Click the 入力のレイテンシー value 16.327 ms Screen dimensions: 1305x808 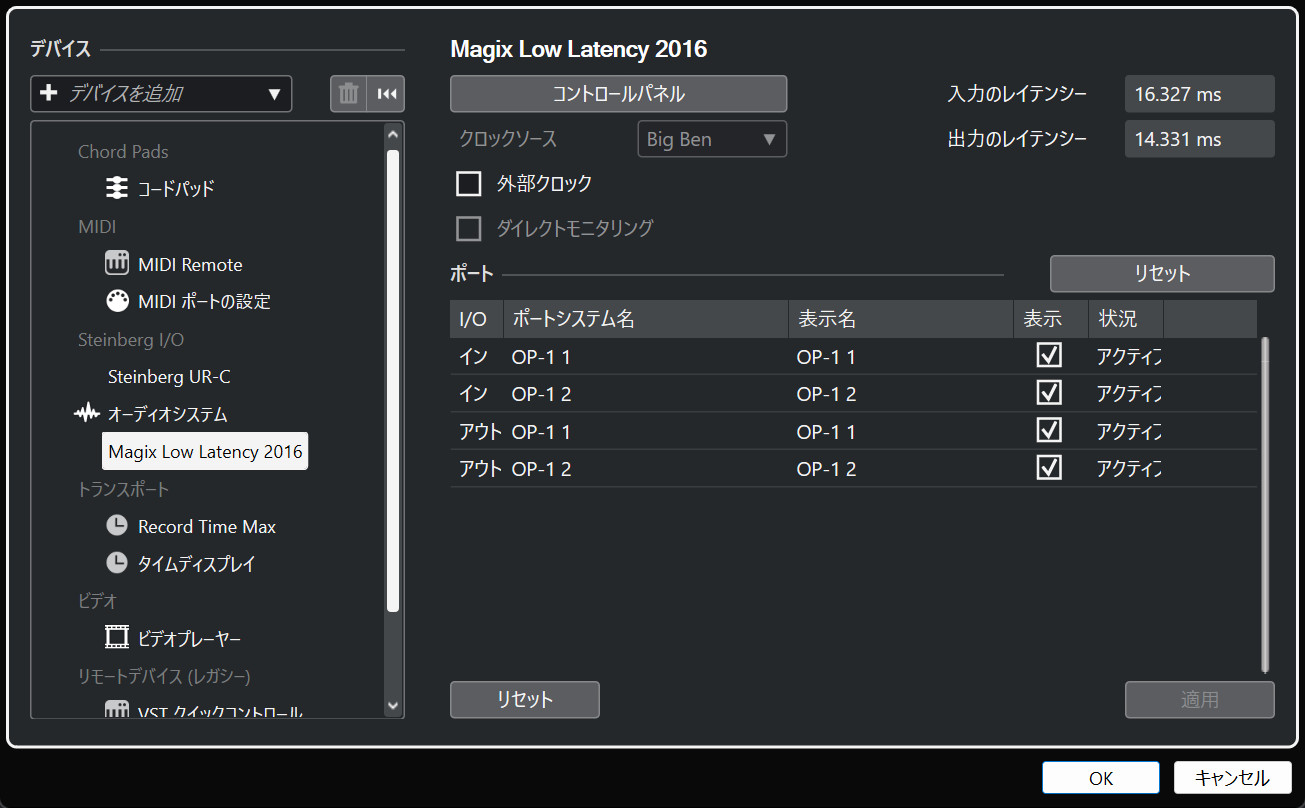click(x=1200, y=94)
